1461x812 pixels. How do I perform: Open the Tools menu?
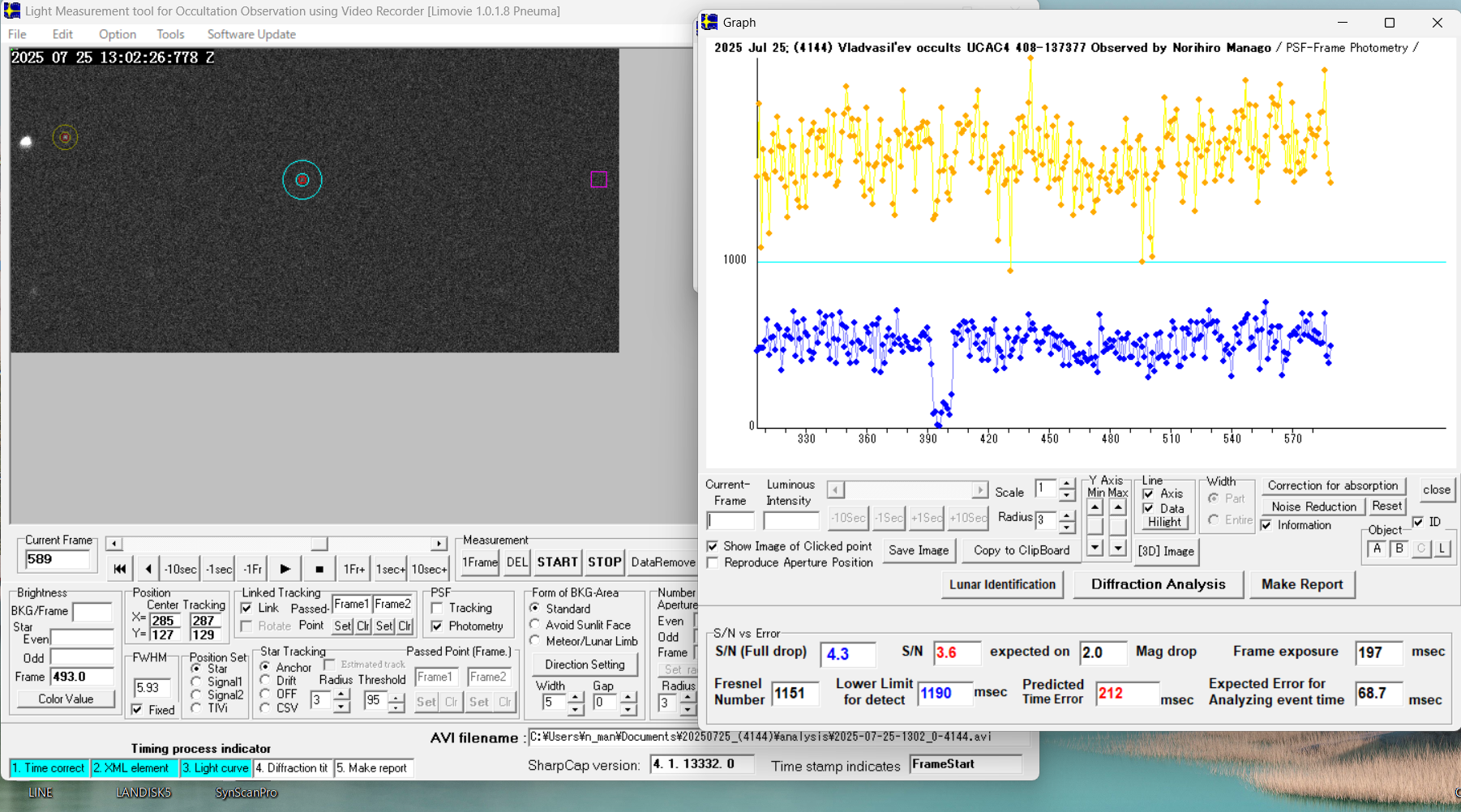(170, 34)
